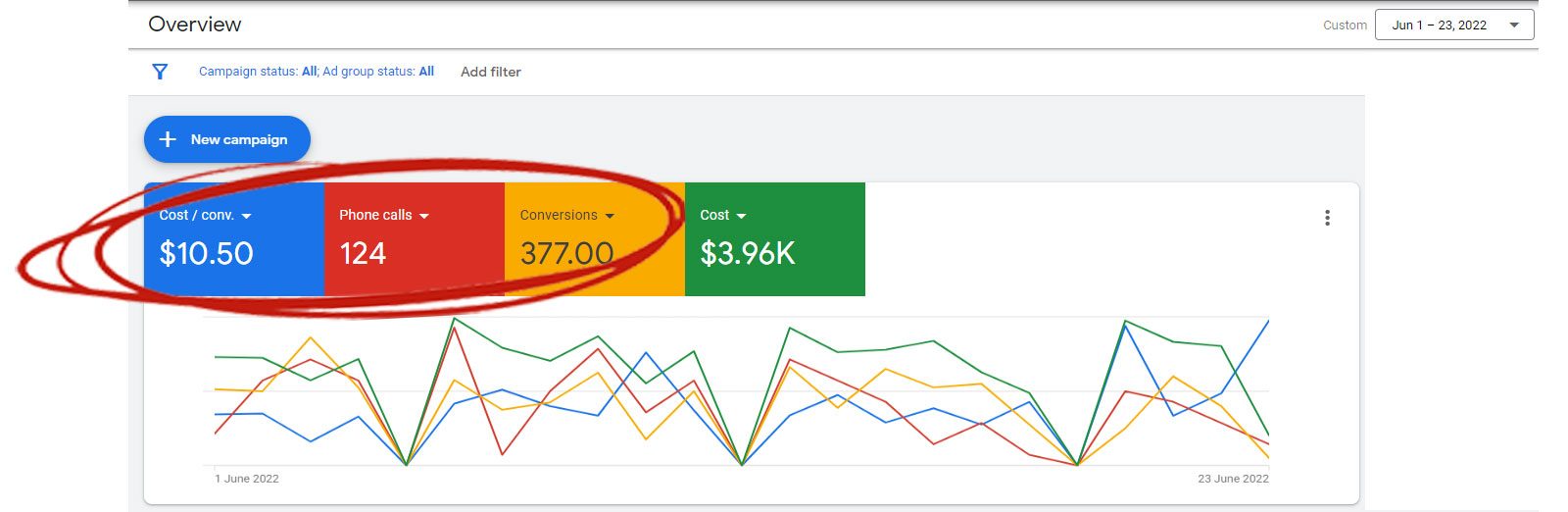Expand the Cost / conv. metric selector
This screenshot has height=512, width=1568.
click(197, 215)
